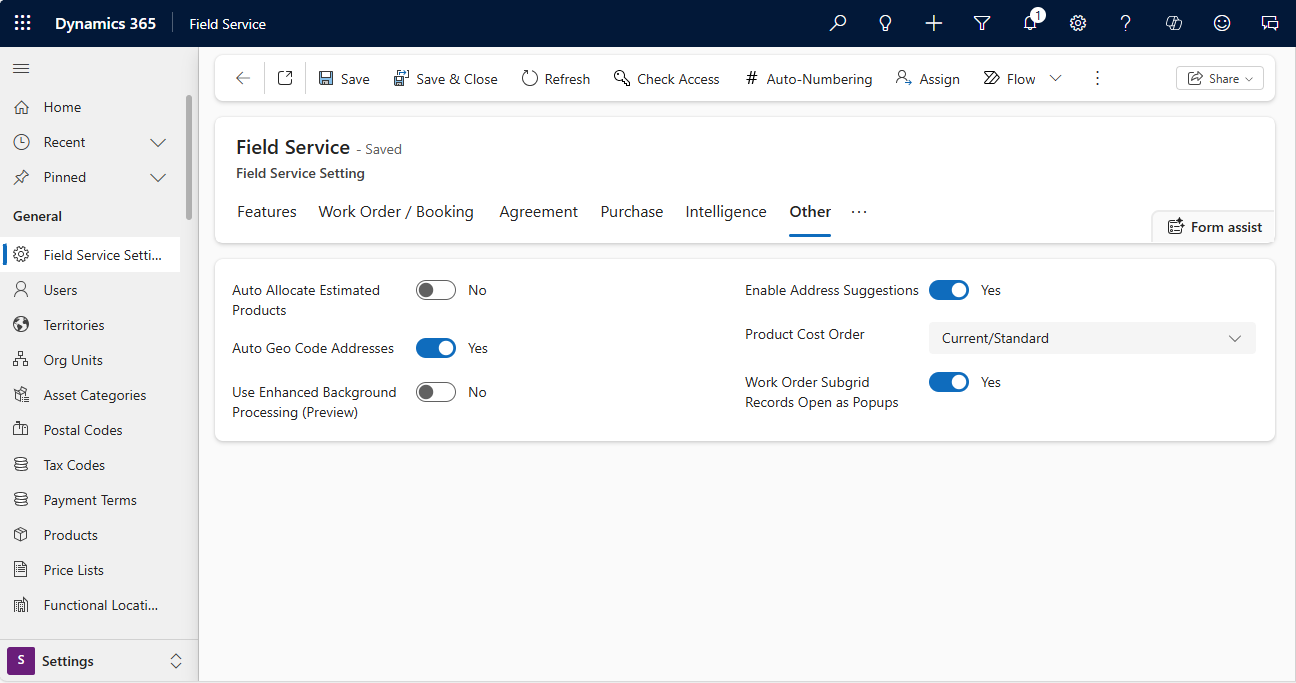Screen dimensions: 1296x683
Task: View notifications via the bell icon
Action: click(1029, 22)
